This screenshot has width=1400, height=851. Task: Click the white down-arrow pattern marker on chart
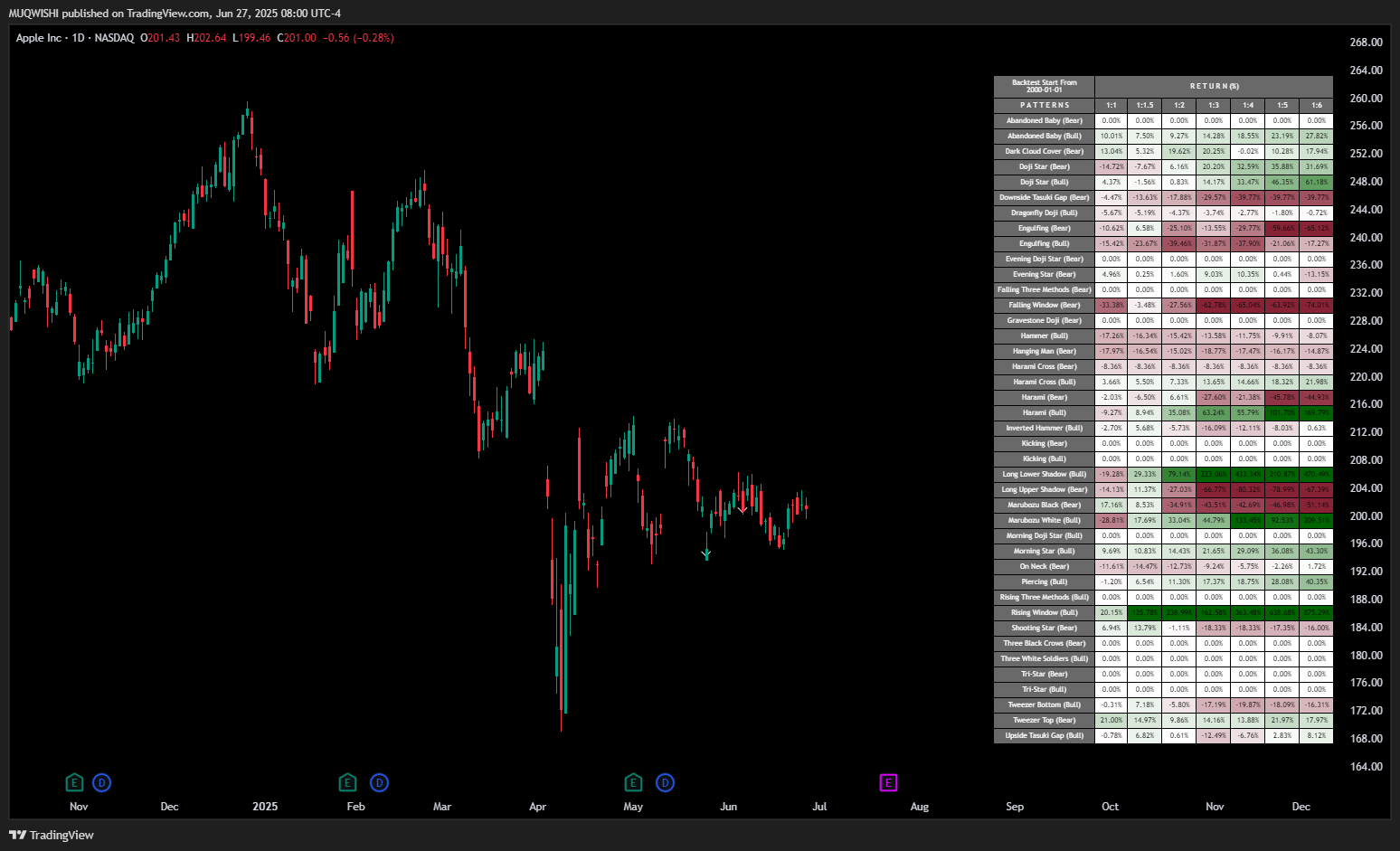(x=743, y=510)
